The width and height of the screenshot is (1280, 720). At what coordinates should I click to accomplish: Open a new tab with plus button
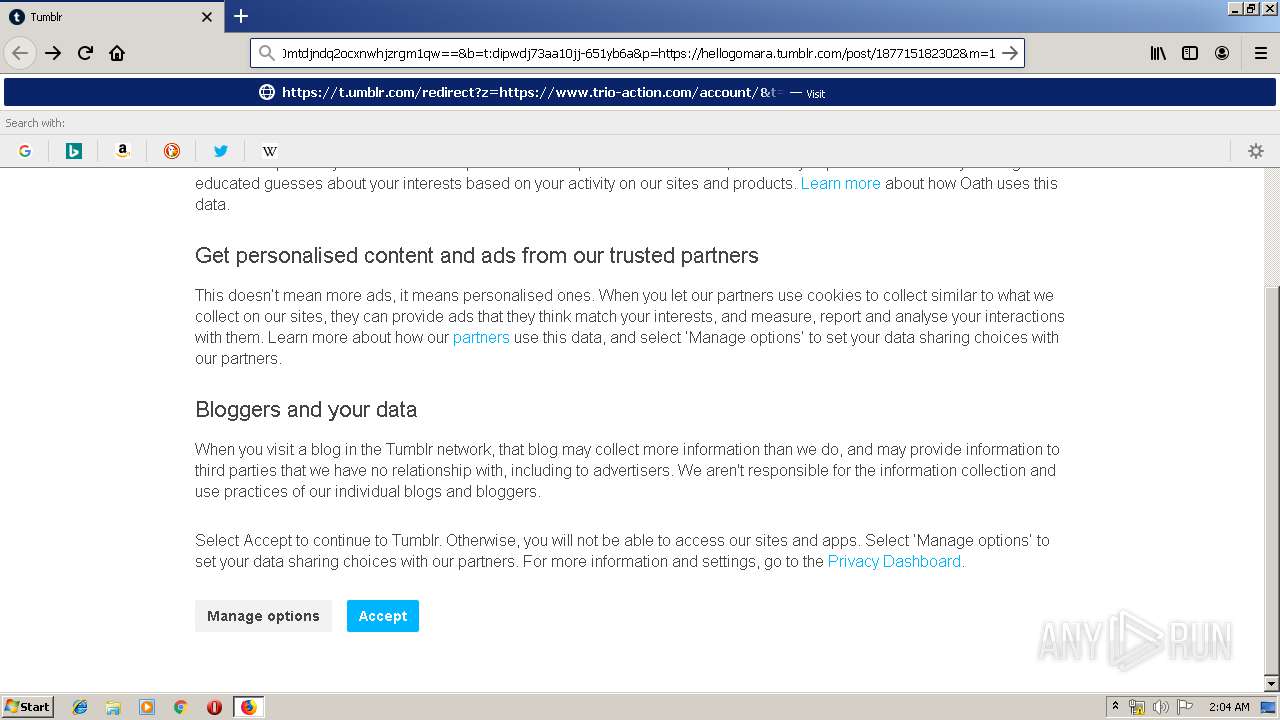(241, 16)
